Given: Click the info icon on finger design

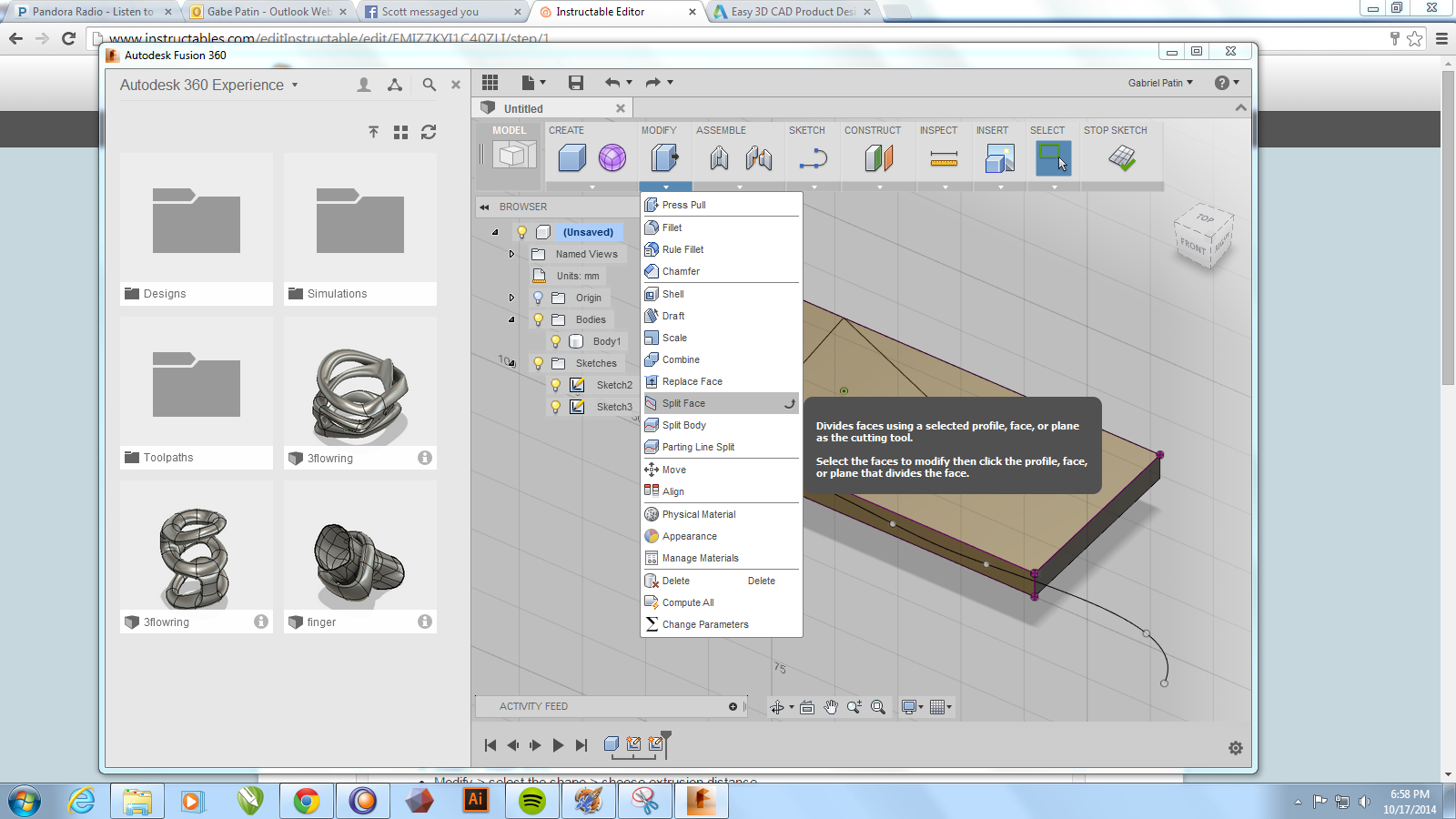Looking at the screenshot, I should (425, 622).
